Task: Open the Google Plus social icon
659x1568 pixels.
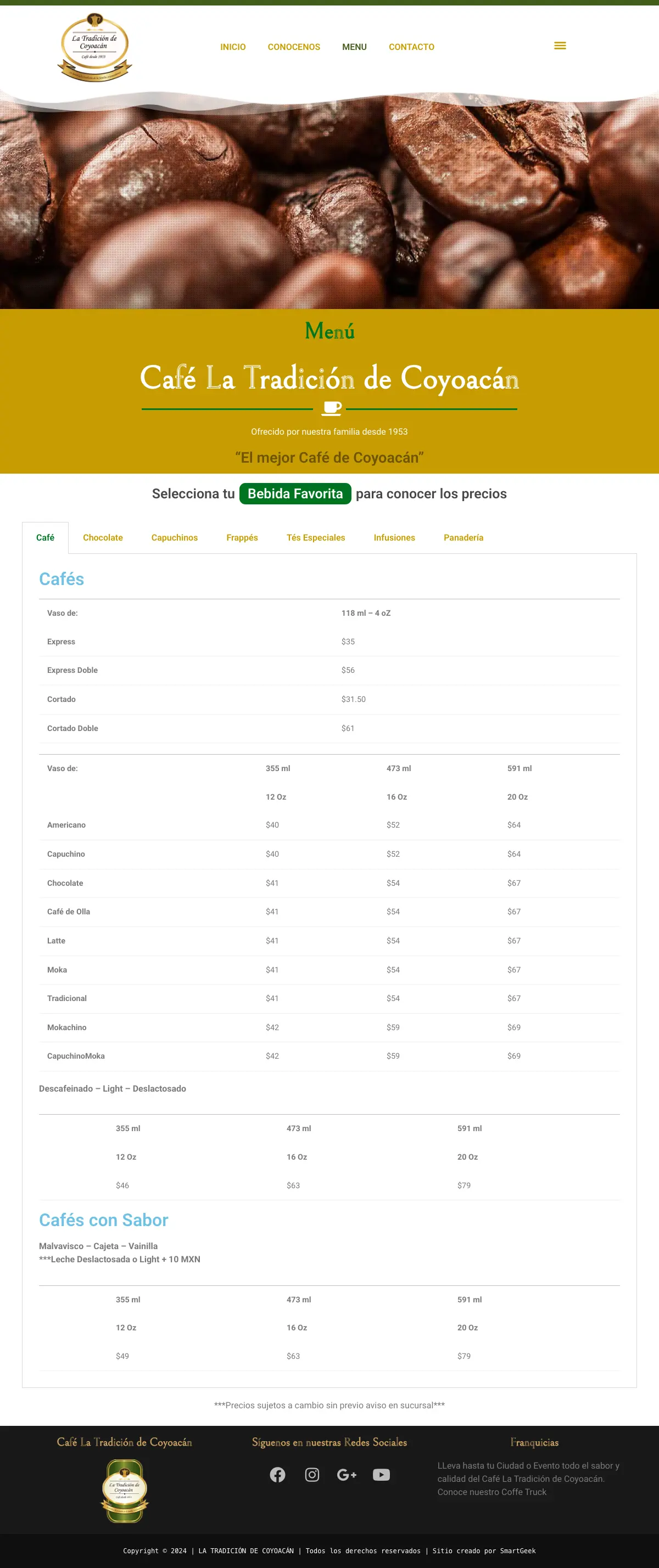Action: point(347,1474)
